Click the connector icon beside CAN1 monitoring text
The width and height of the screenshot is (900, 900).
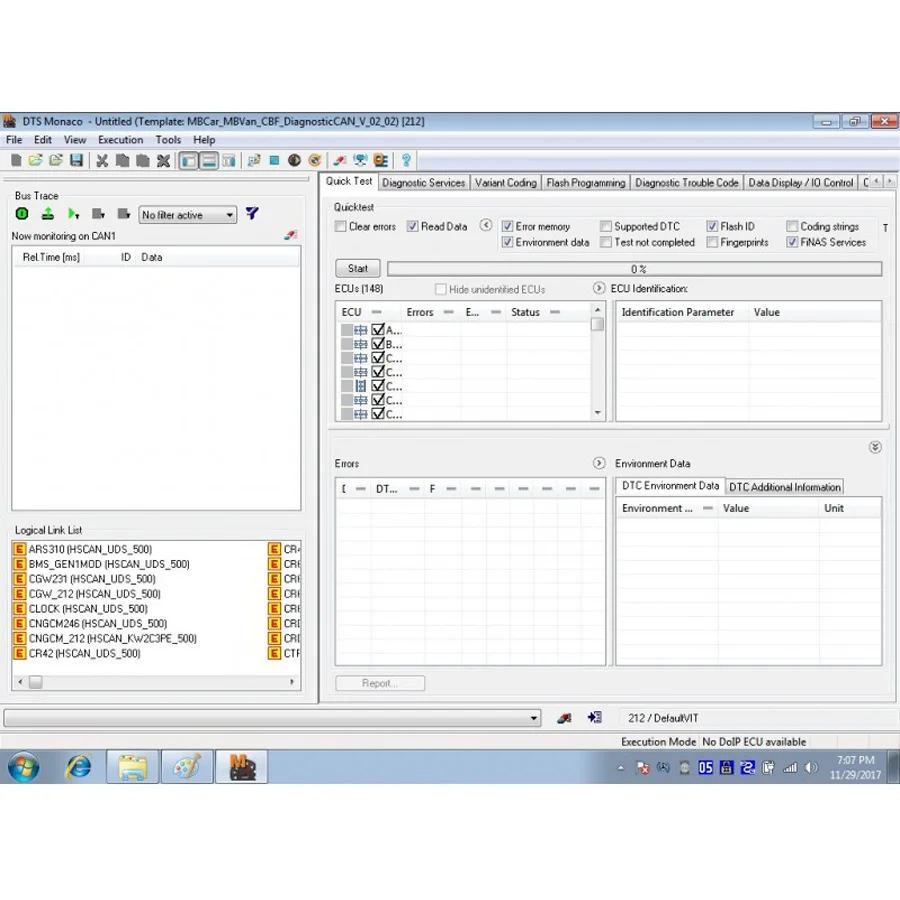point(290,235)
